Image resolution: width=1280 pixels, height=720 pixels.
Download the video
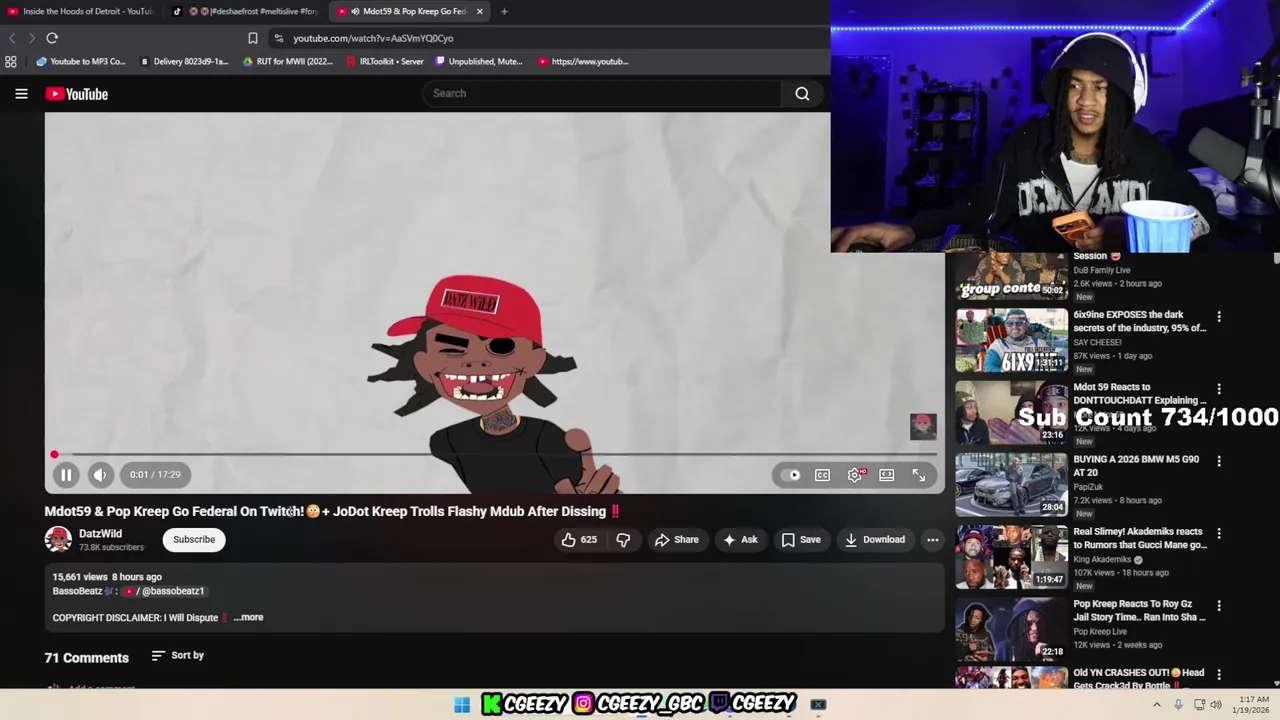click(875, 540)
